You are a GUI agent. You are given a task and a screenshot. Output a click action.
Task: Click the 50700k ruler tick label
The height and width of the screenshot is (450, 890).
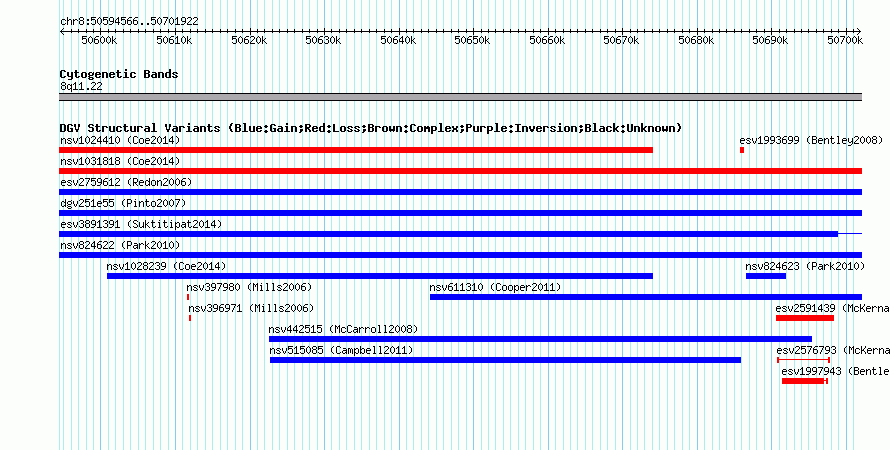click(x=845, y=40)
